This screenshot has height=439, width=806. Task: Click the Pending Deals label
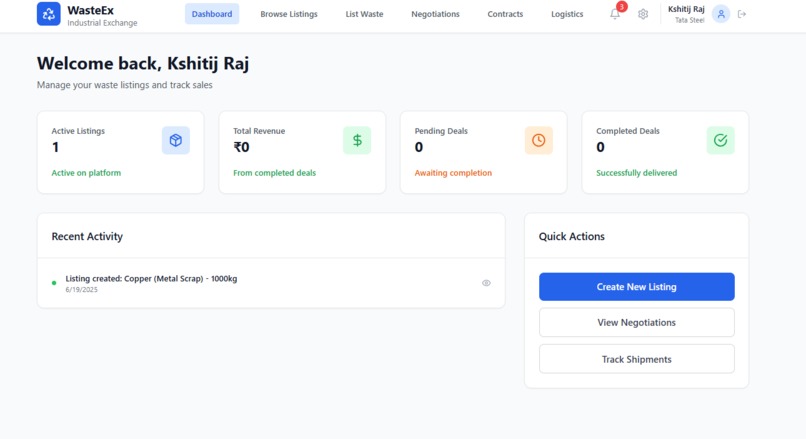point(441,131)
